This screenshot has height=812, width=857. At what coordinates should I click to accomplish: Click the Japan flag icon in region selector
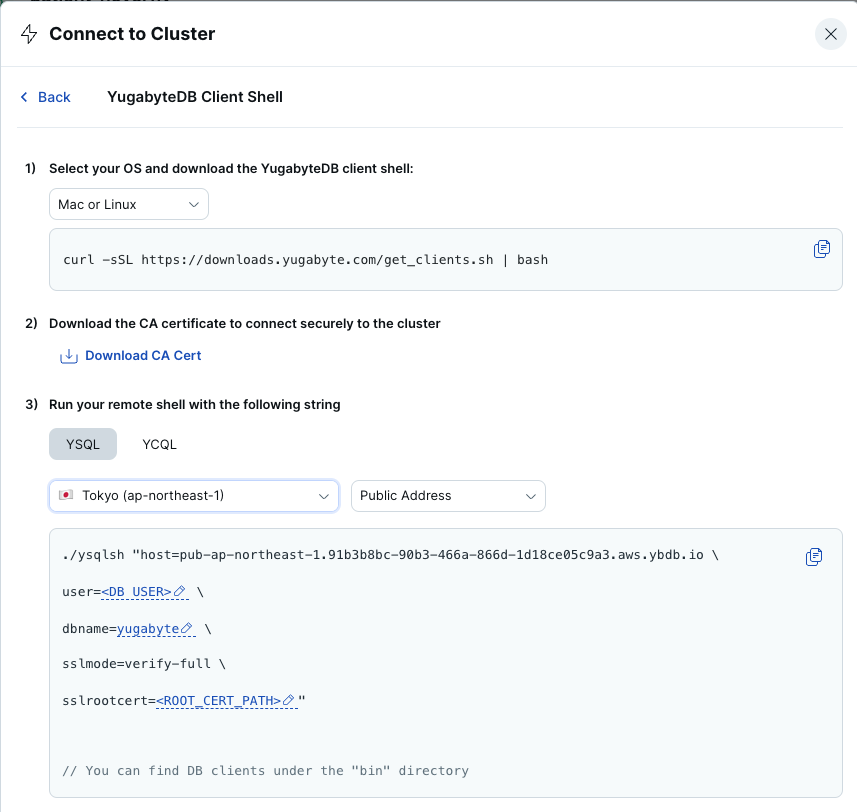[66, 495]
